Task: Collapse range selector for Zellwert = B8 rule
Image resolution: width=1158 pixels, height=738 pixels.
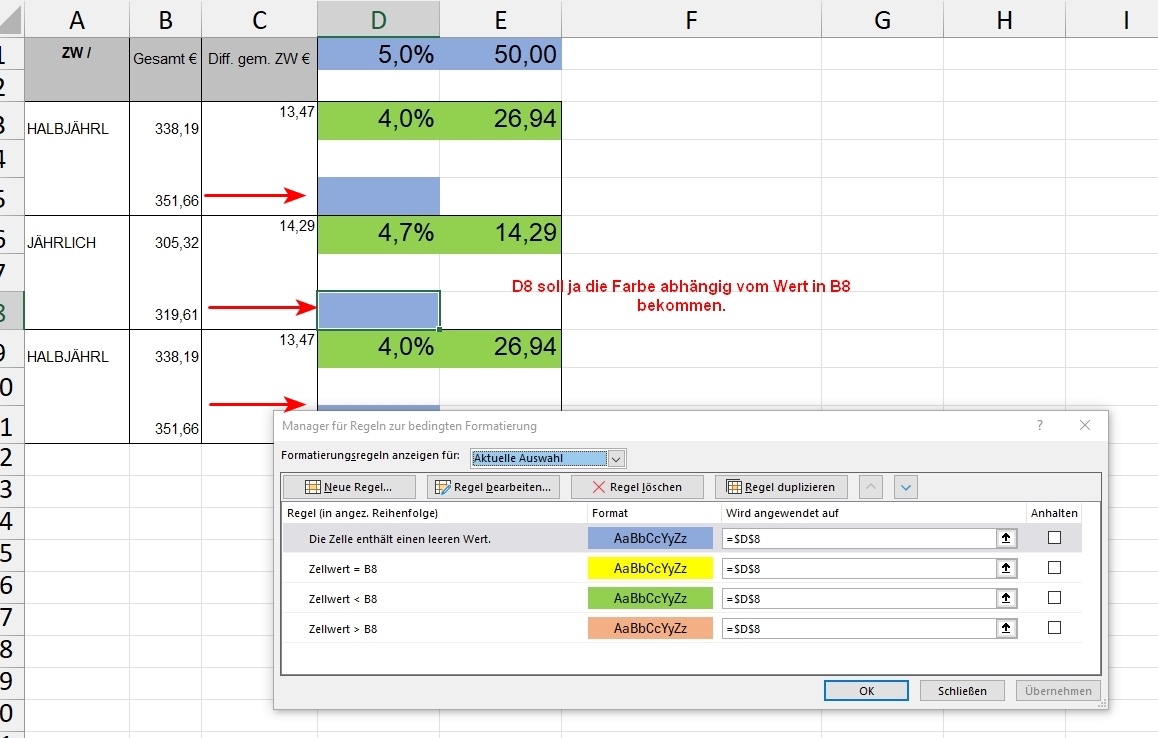Action: pos(1006,568)
